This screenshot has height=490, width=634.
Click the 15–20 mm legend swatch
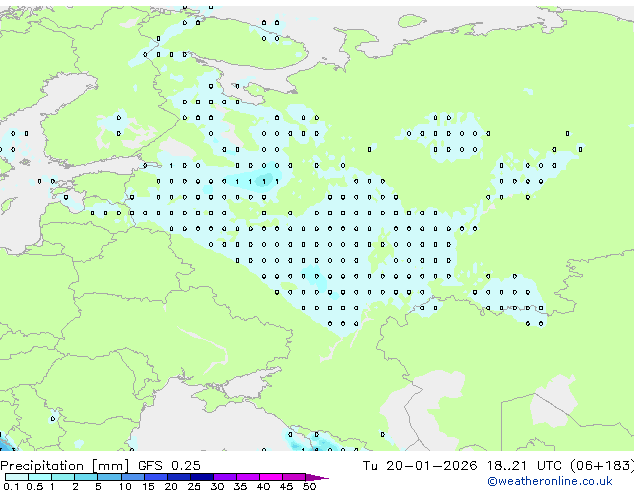[155, 477]
